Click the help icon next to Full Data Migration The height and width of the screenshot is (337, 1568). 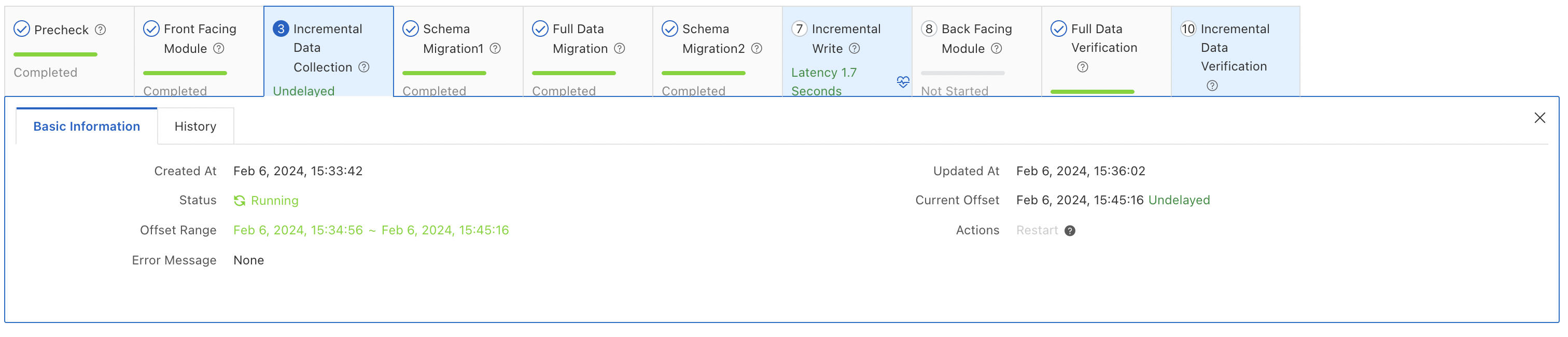click(619, 49)
